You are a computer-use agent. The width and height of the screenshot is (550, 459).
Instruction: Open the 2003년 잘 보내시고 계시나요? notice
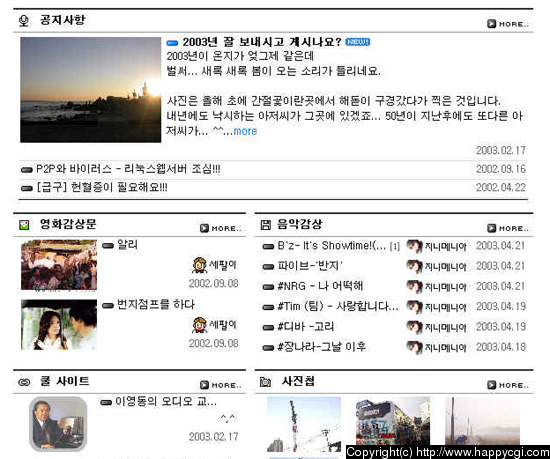262,42
